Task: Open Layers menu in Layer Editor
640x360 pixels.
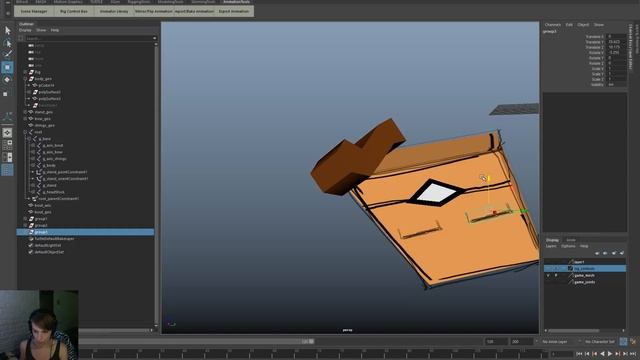Action: (x=551, y=246)
